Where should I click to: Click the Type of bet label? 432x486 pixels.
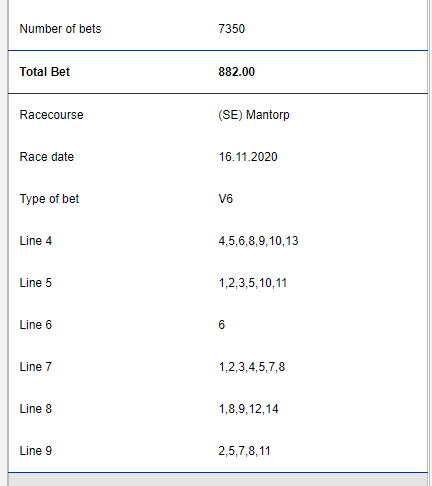(49, 199)
